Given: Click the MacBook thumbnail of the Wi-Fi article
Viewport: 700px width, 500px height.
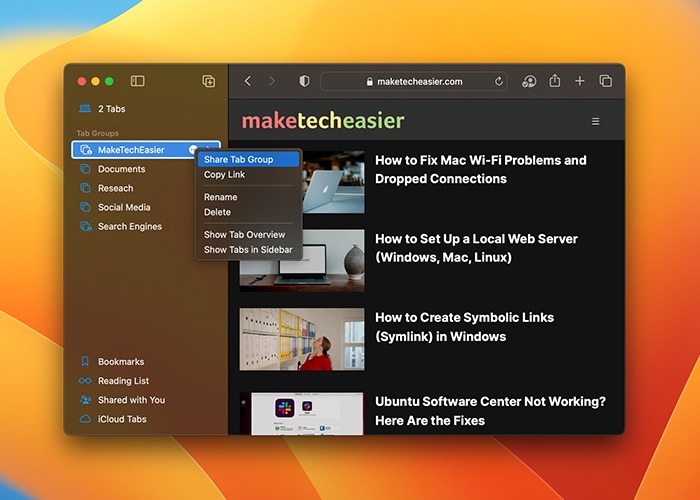Looking at the screenshot, I should (x=333, y=182).
